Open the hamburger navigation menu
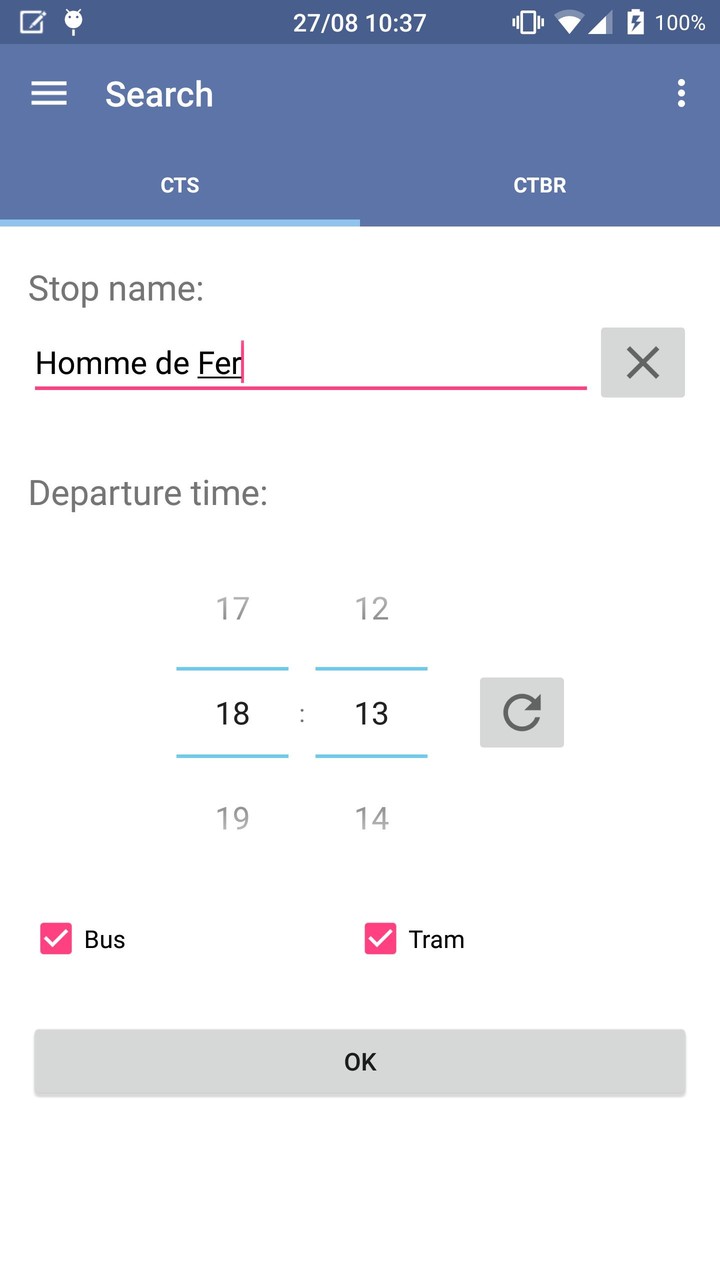The width and height of the screenshot is (720, 1280). (49, 94)
